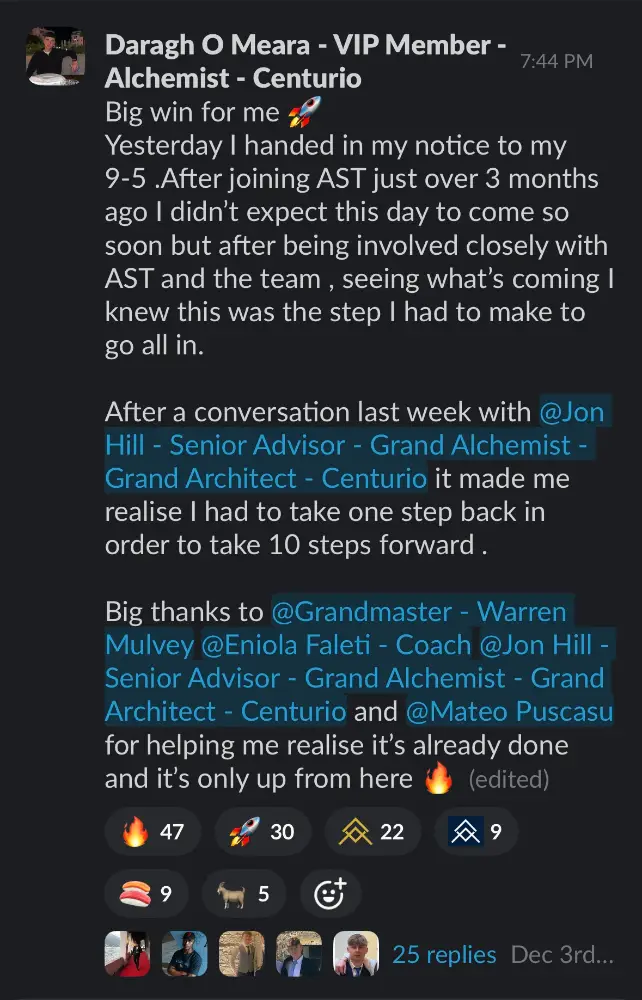Open the Mateo Puscasu mention

click(x=509, y=712)
